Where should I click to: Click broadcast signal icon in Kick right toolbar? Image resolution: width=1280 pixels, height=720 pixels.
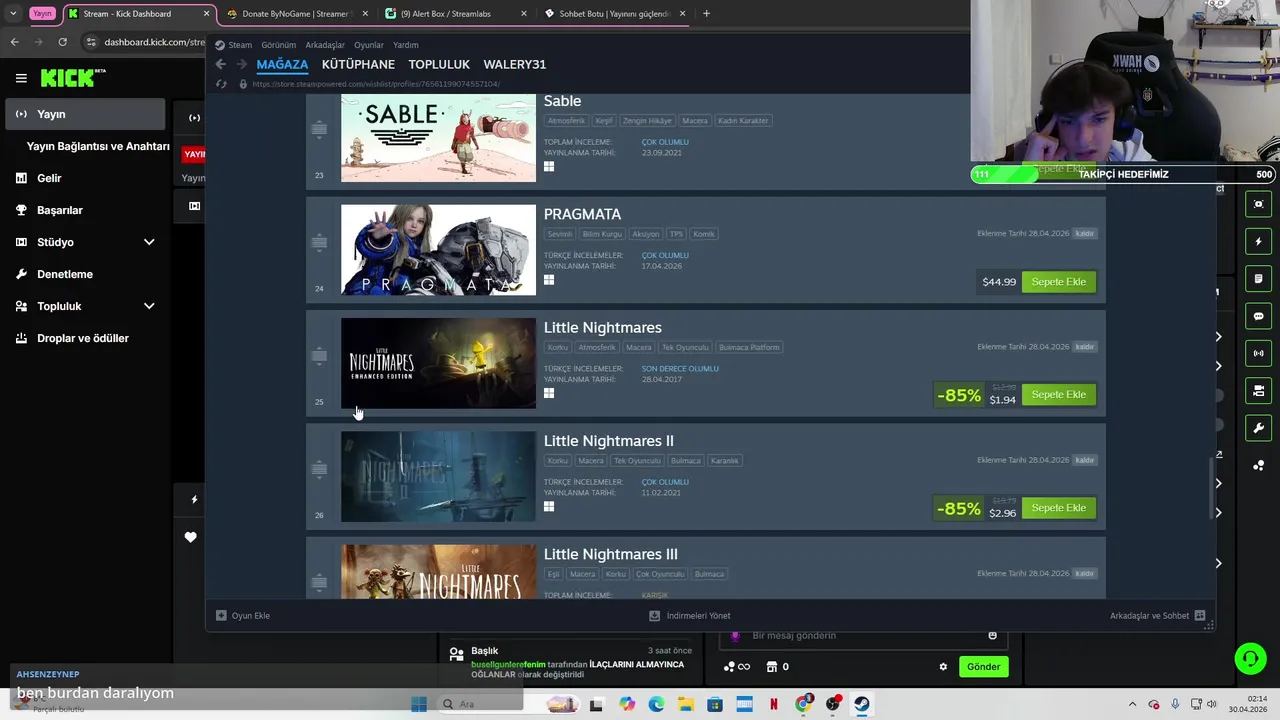(x=1258, y=353)
